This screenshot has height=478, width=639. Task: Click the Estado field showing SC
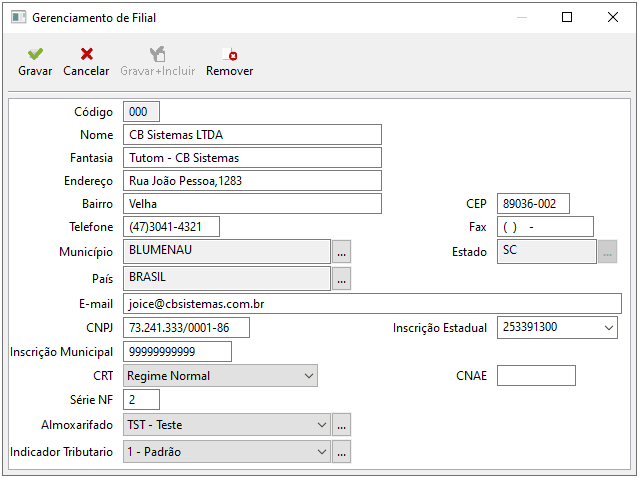click(x=546, y=251)
